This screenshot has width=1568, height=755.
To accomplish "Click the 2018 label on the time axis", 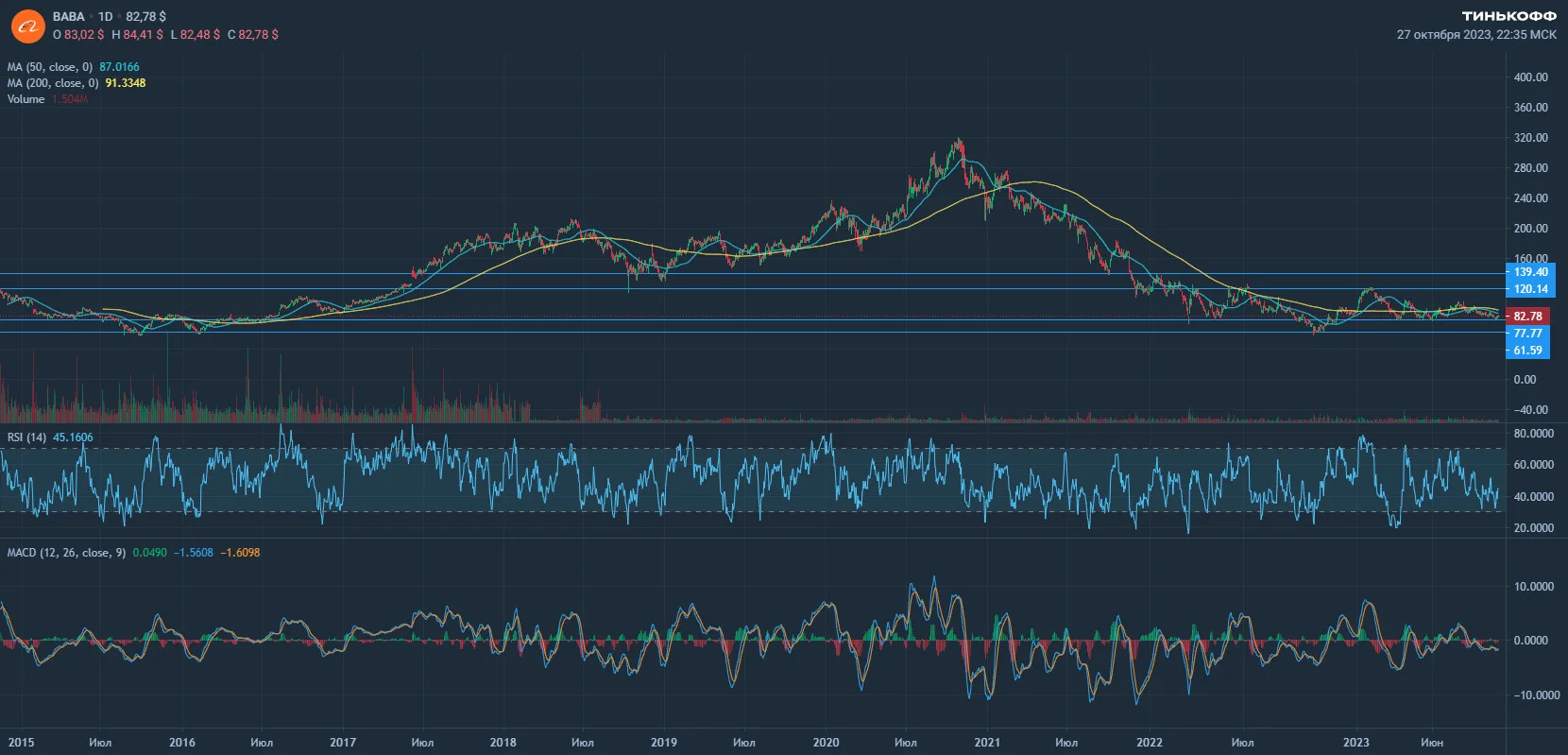I will [x=503, y=743].
